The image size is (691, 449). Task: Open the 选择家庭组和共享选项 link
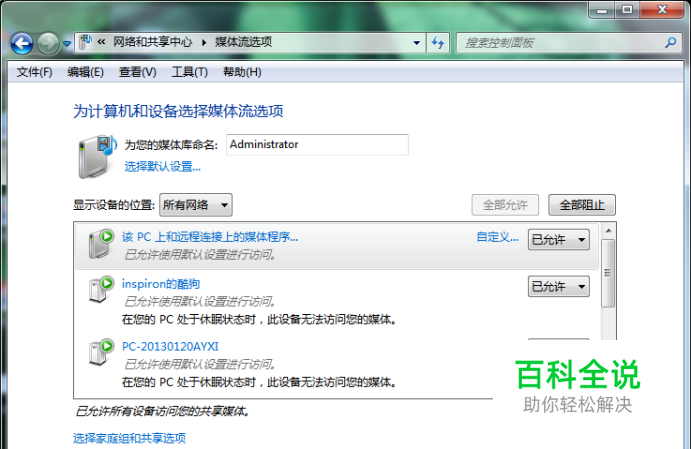click(x=130, y=438)
